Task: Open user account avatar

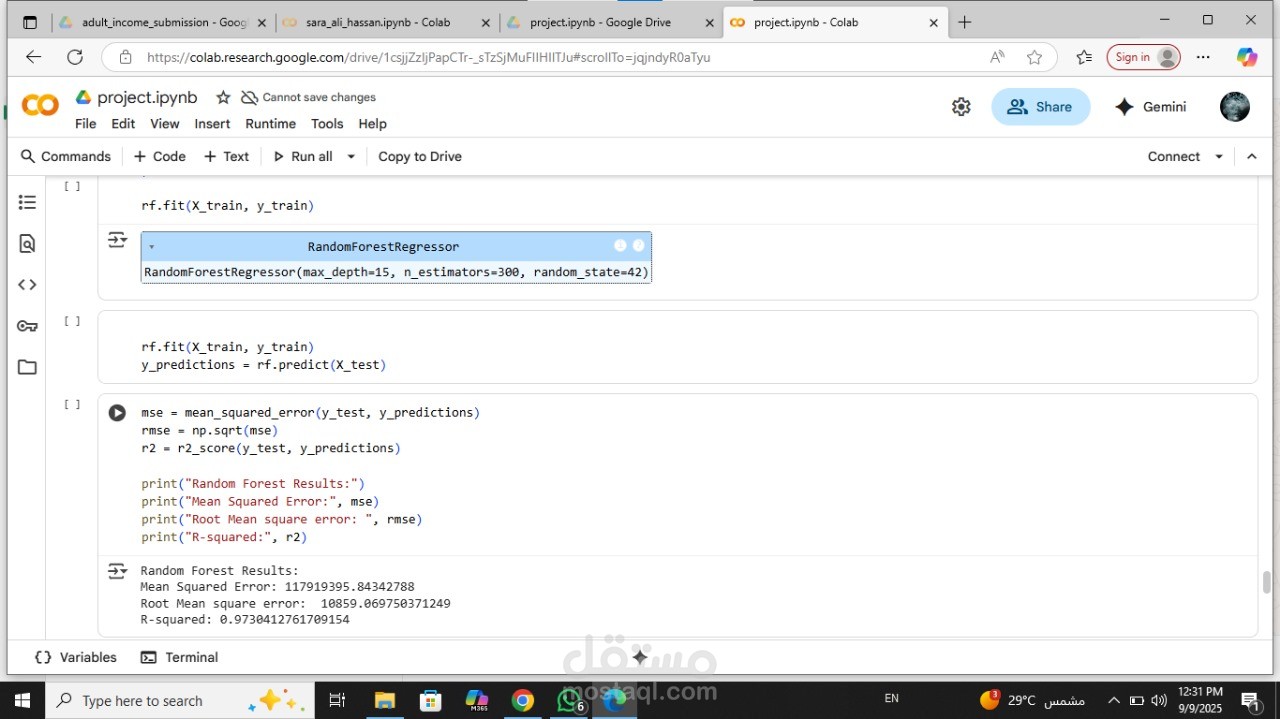Action: (x=1235, y=107)
